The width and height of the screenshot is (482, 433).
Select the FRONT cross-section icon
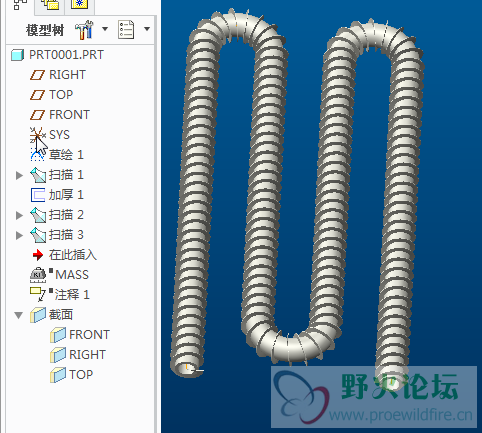coord(58,335)
